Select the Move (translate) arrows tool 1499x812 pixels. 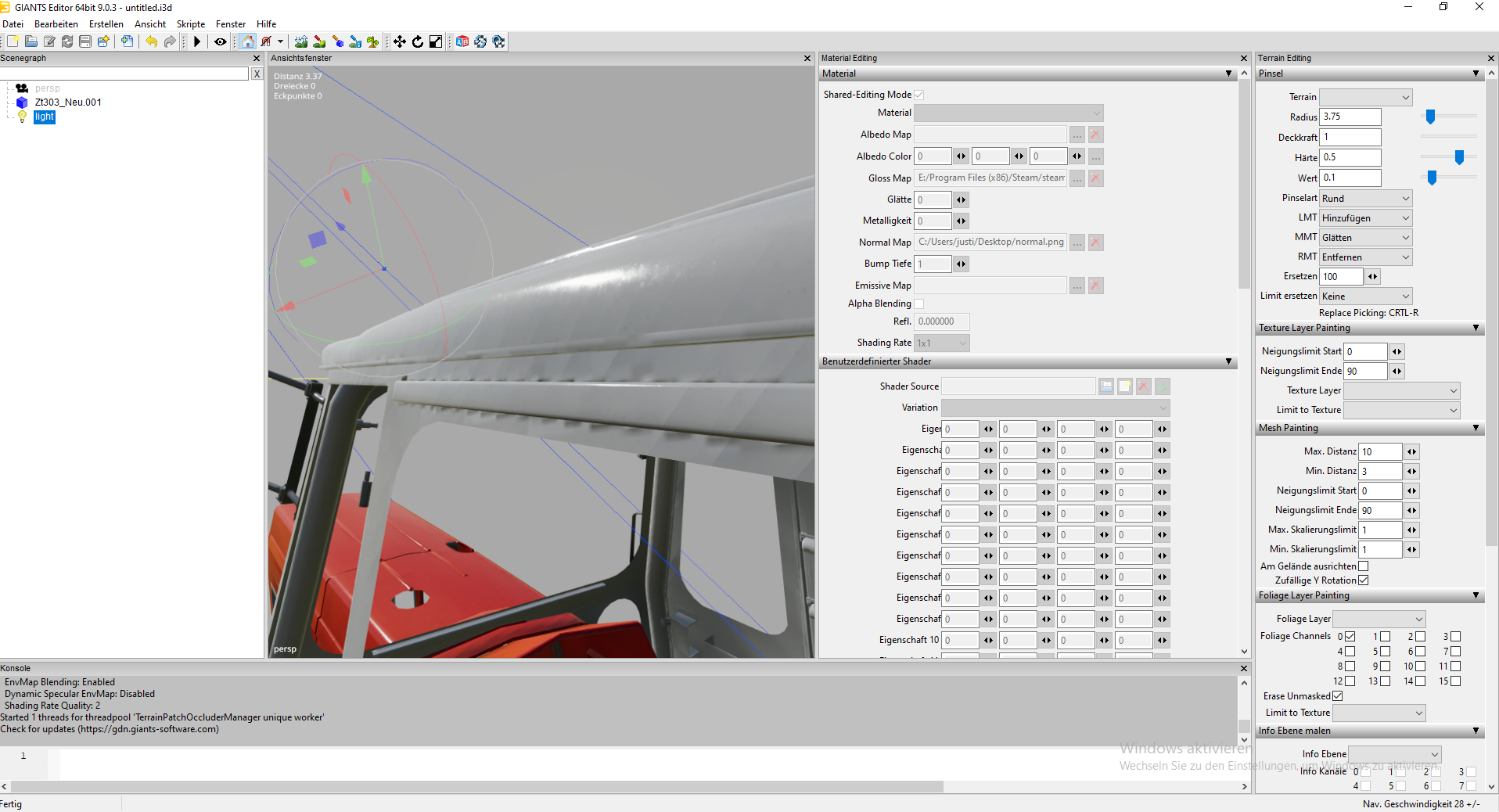point(400,41)
